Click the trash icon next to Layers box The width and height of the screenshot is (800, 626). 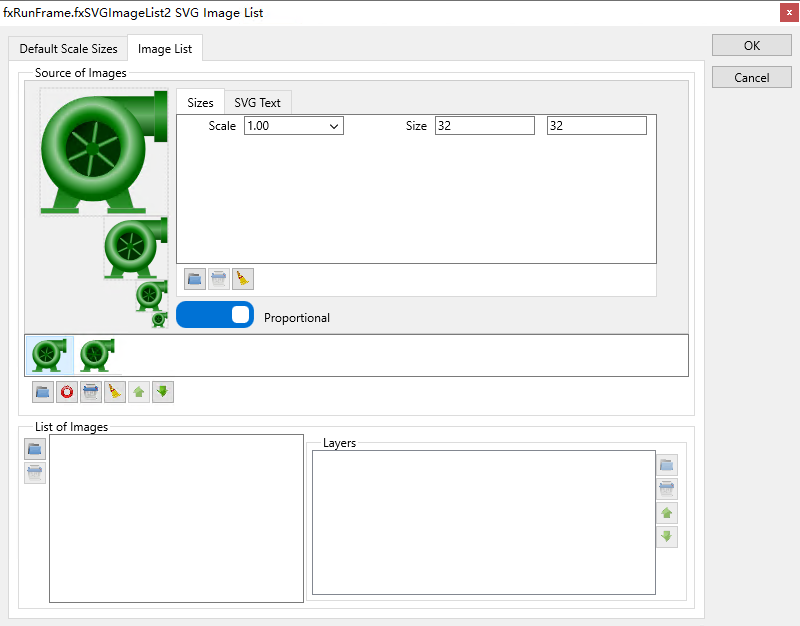click(666, 489)
